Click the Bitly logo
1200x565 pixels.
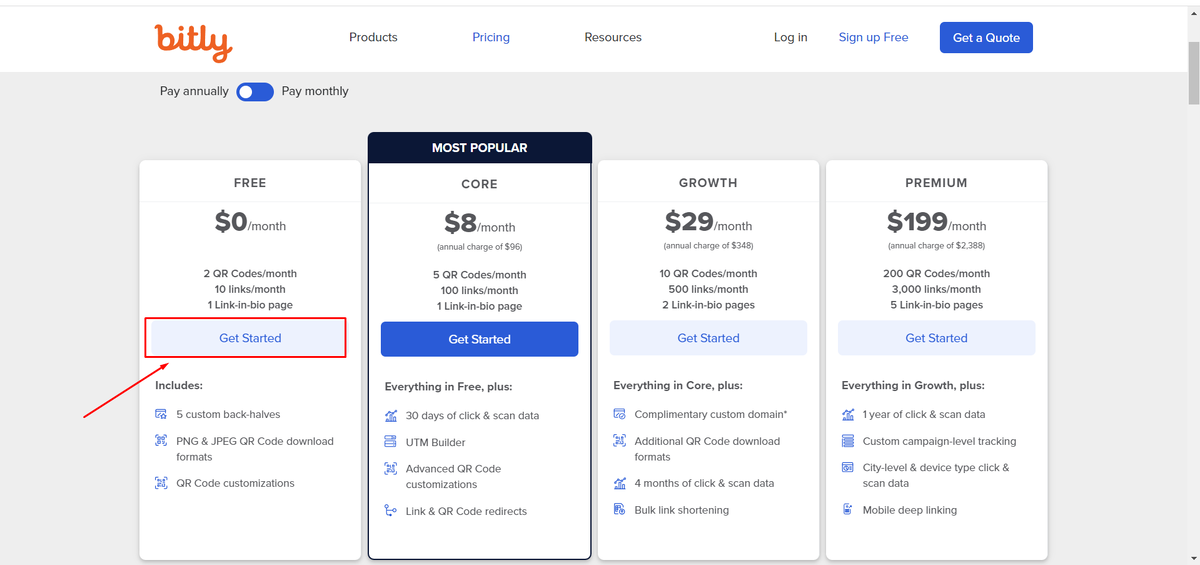click(193, 41)
